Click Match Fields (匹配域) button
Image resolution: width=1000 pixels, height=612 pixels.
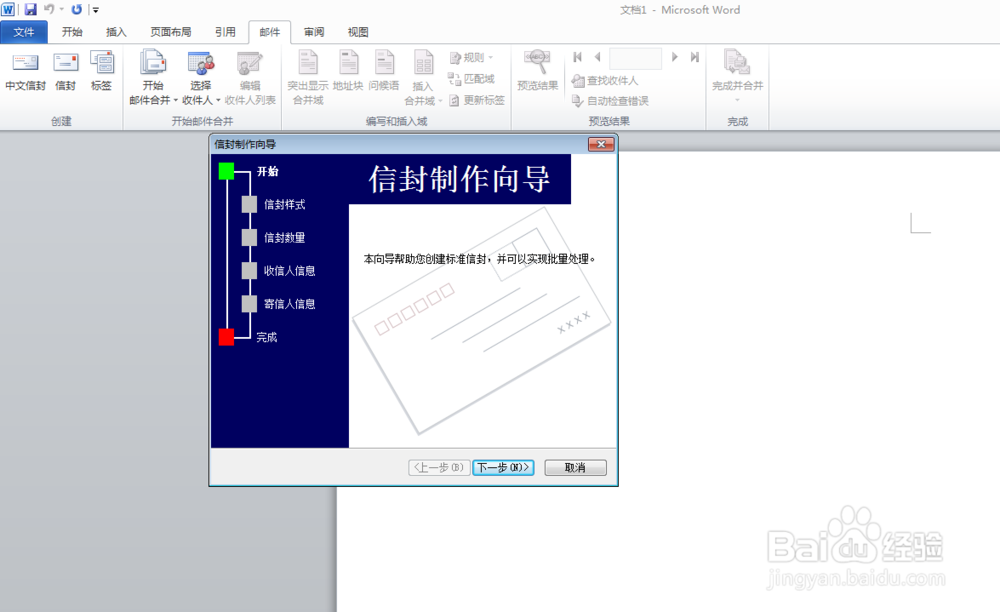(x=471, y=78)
